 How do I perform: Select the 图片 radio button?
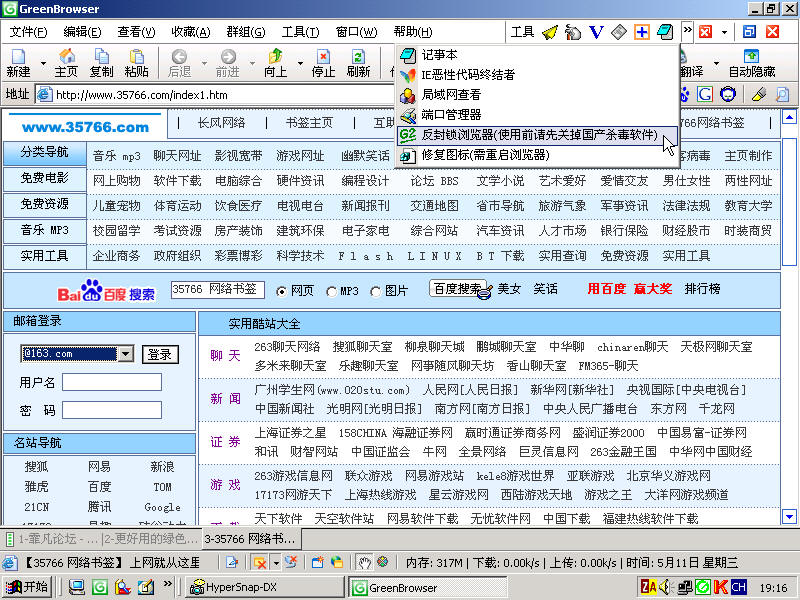pos(376,291)
